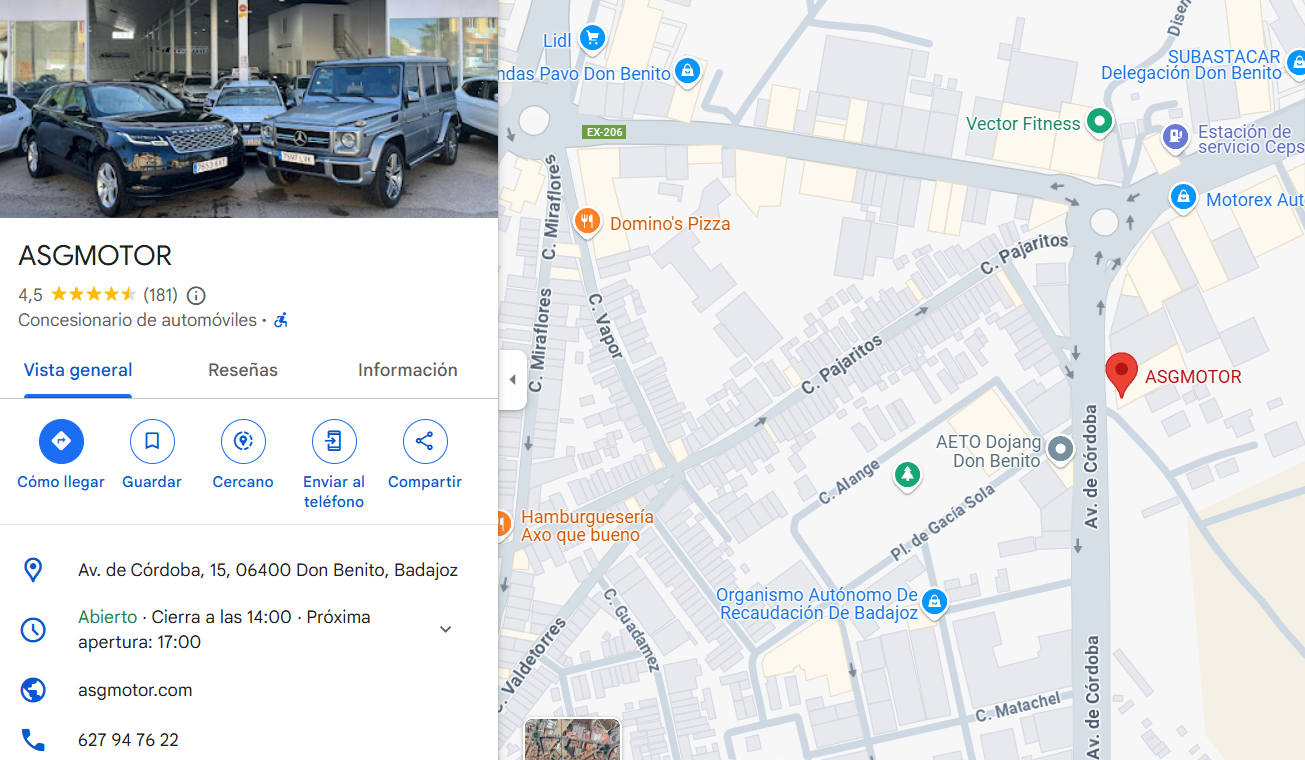Select the Motorex shopping bag marker
1305x760 pixels.
(x=1184, y=197)
